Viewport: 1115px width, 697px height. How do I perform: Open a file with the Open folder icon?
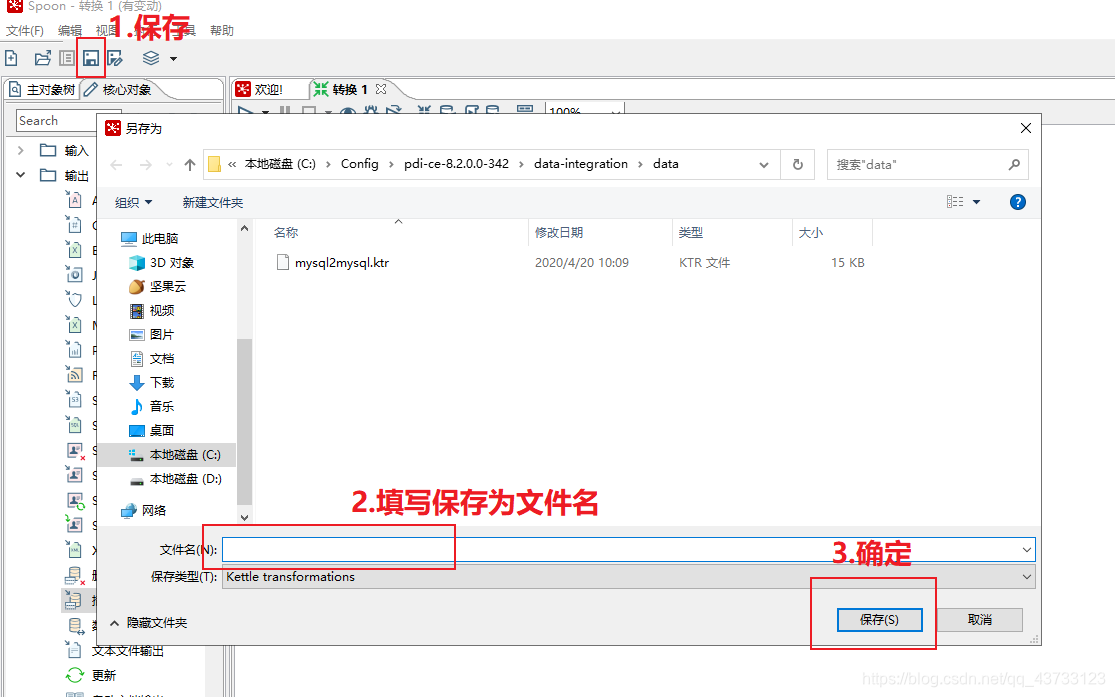coord(42,58)
